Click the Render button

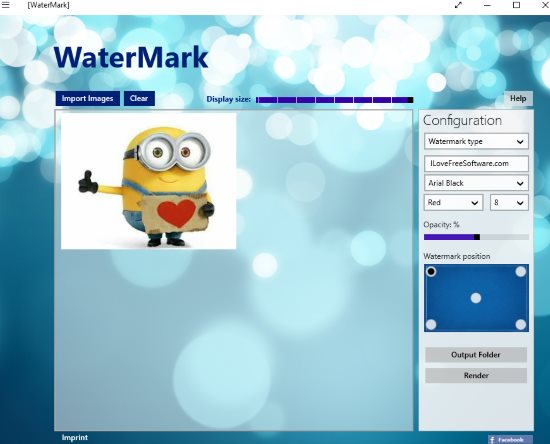coord(476,376)
